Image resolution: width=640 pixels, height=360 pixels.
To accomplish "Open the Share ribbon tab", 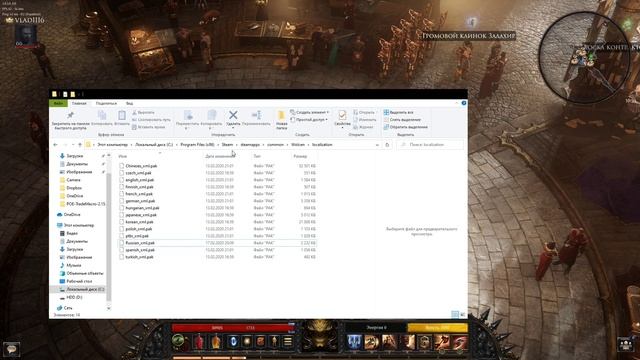I will point(106,103).
